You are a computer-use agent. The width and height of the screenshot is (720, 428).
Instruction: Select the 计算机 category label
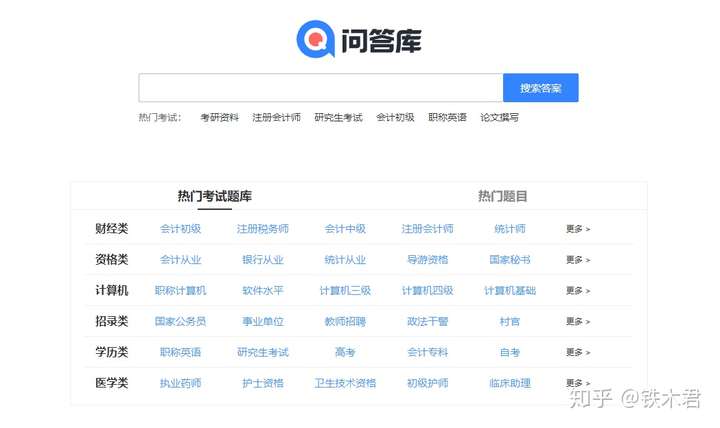(112, 290)
